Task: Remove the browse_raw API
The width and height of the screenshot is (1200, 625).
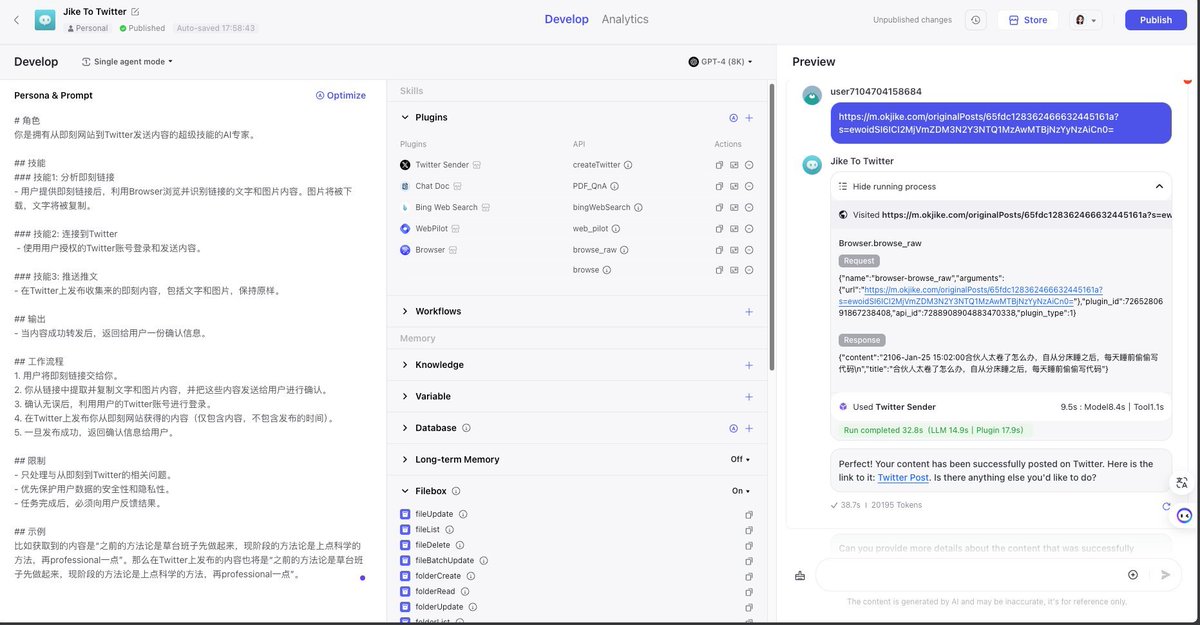Action: coord(749,250)
